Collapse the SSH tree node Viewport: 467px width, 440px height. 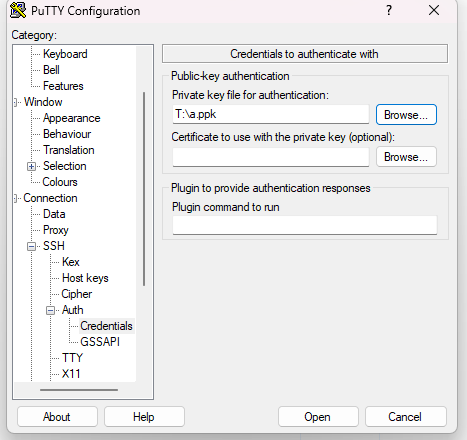click(x=31, y=246)
